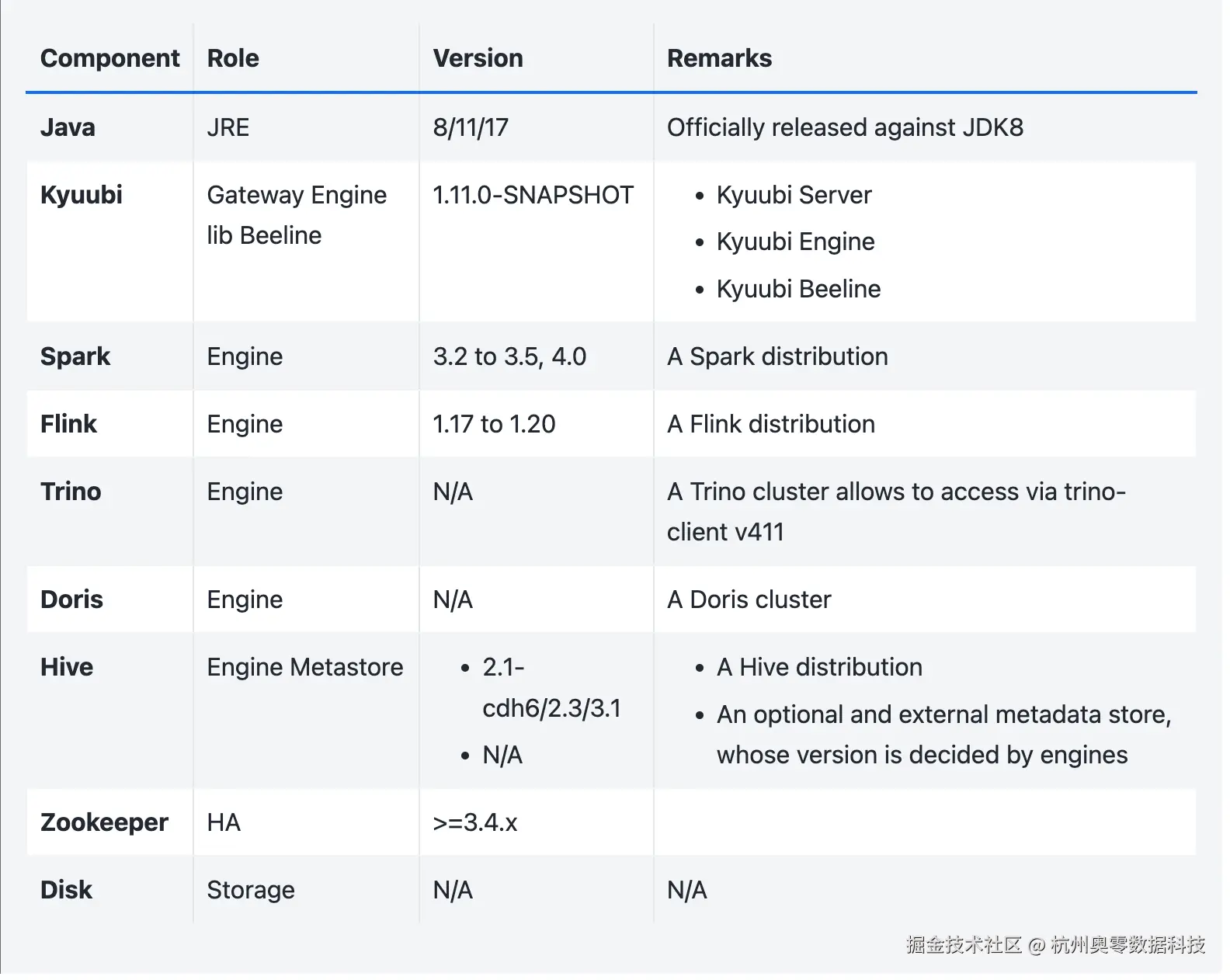Click the Flink version 1.17 to 1.20
Image resolution: width=1230 pixels, height=980 pixels.
pos(494,424)
